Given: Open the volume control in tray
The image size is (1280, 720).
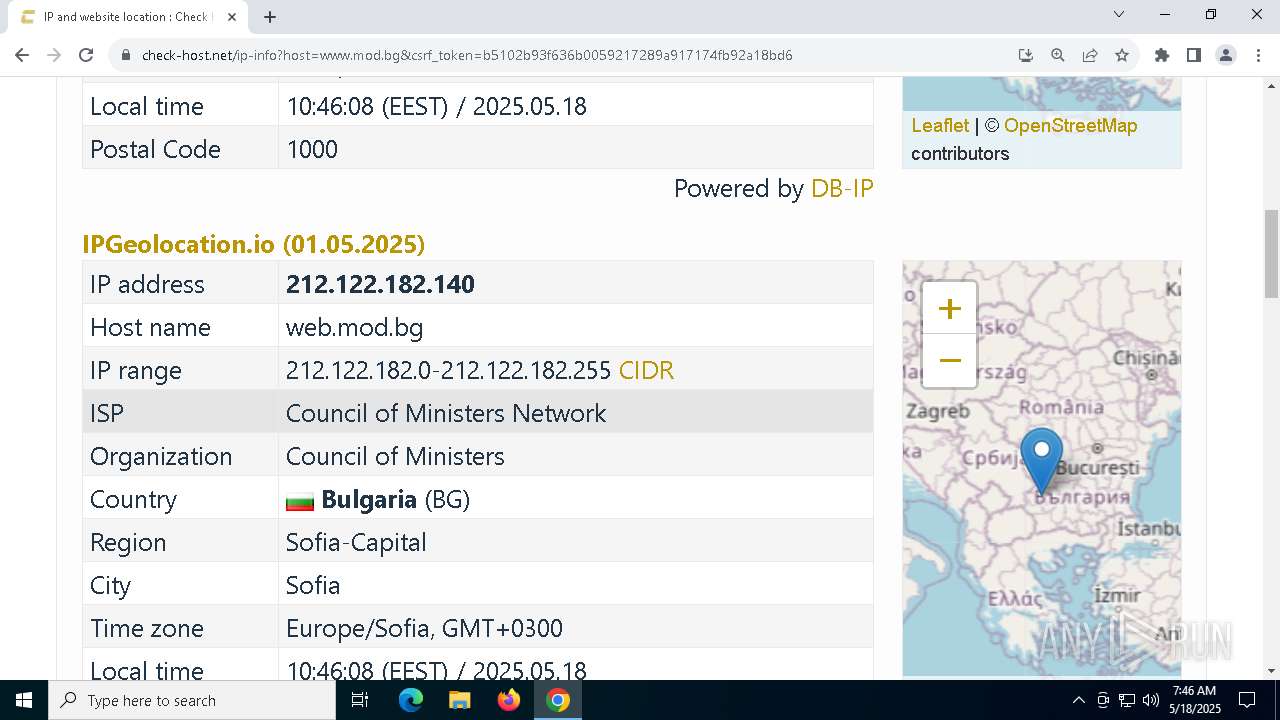Looking at the screenshot, I should [1151, 700].
